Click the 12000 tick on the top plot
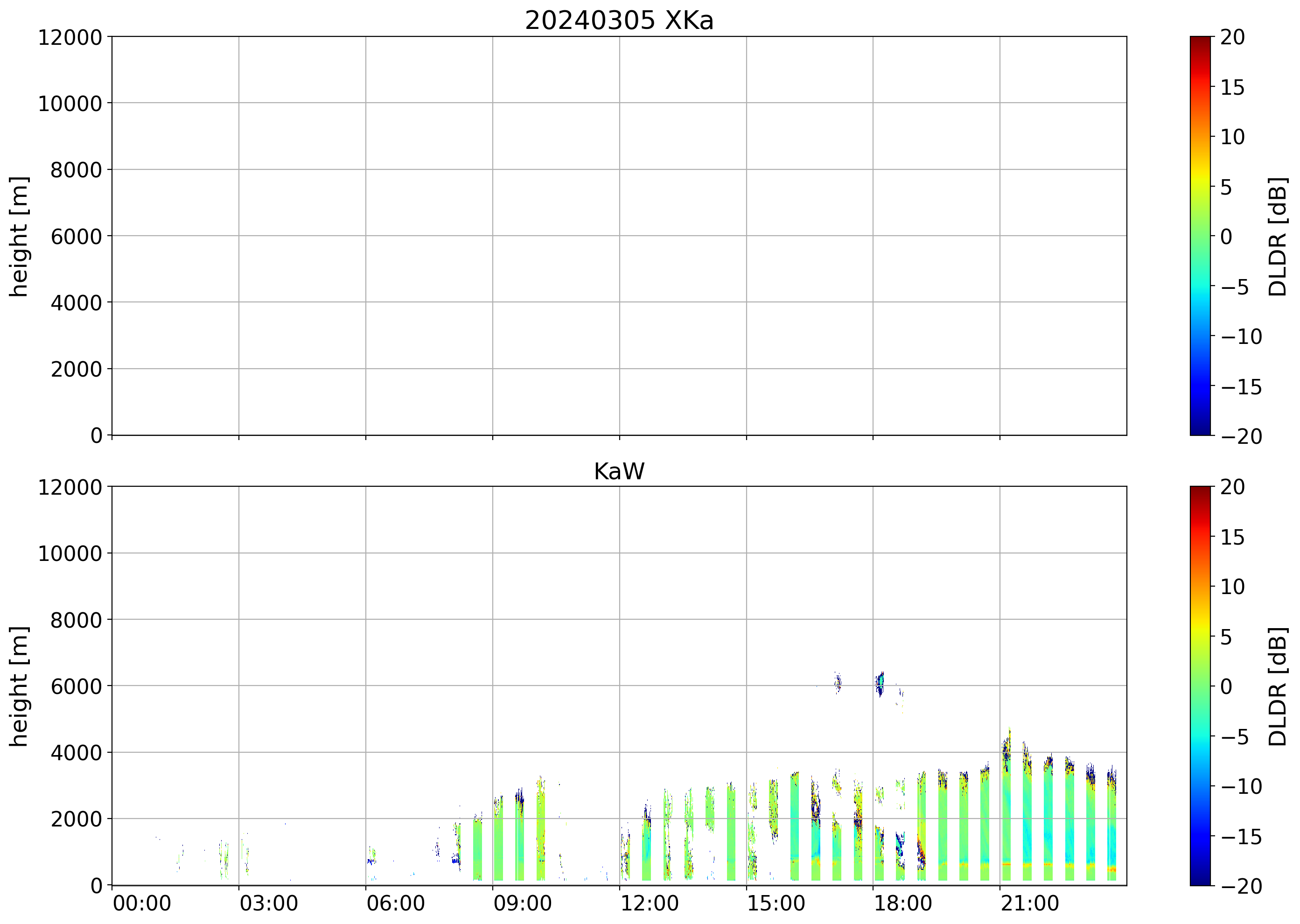The width and height of the screenshot is (1300, 924). coord(70,37)
